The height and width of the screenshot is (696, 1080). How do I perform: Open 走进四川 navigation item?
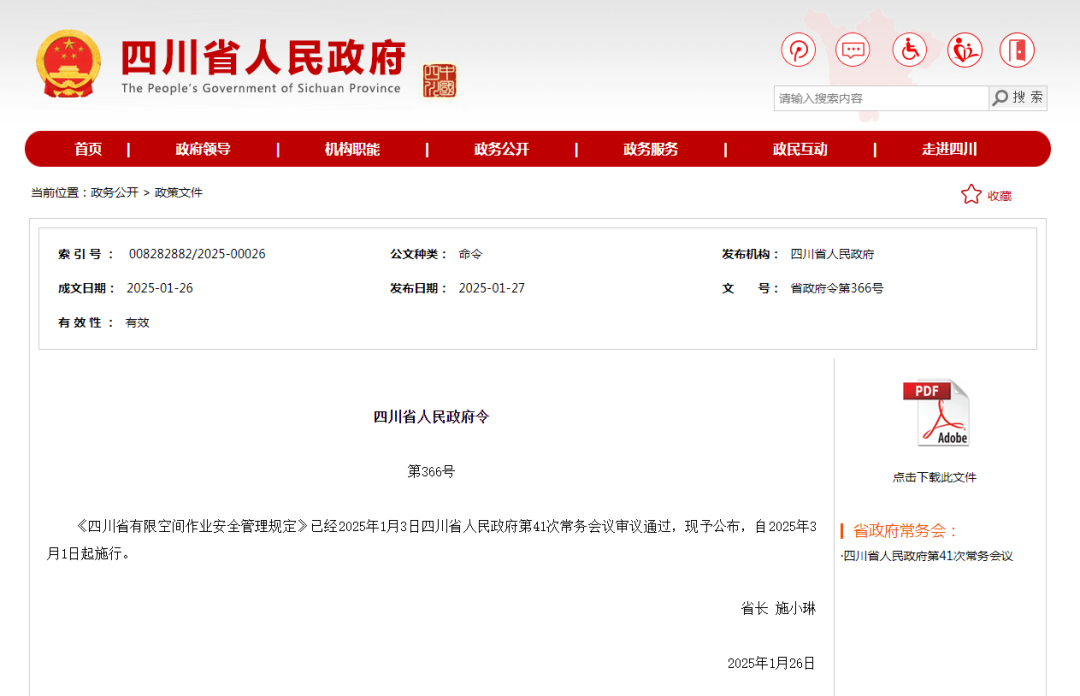click(949, 149)
